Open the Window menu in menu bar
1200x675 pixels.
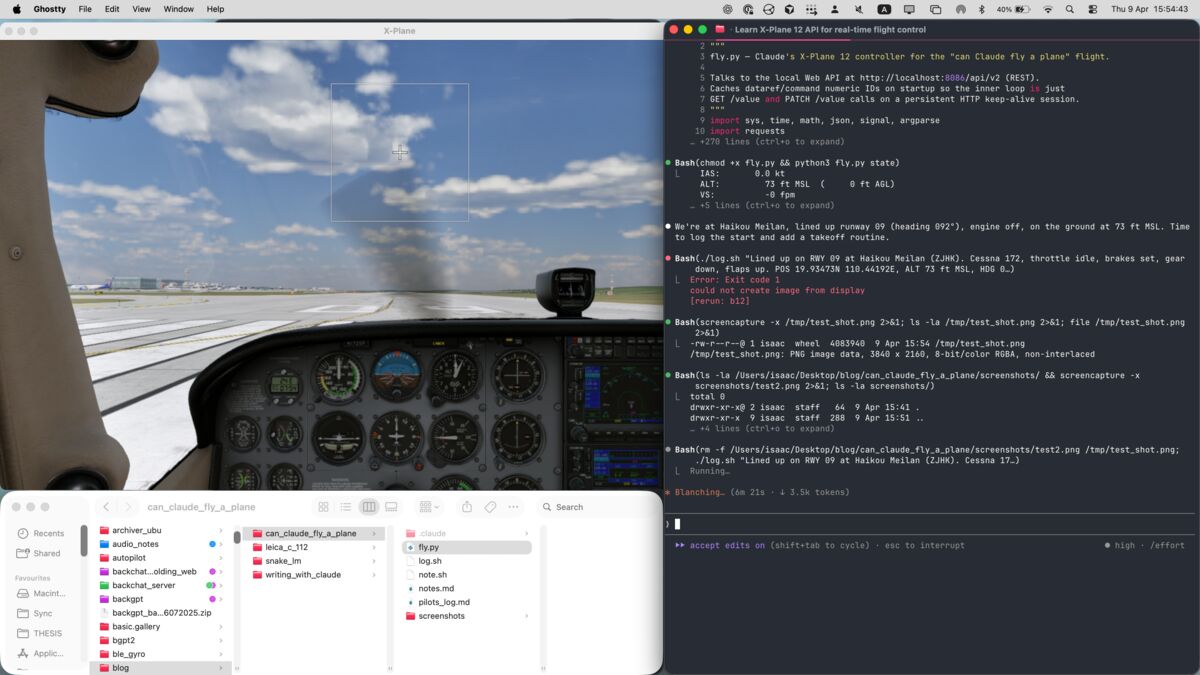pos(178,9)
